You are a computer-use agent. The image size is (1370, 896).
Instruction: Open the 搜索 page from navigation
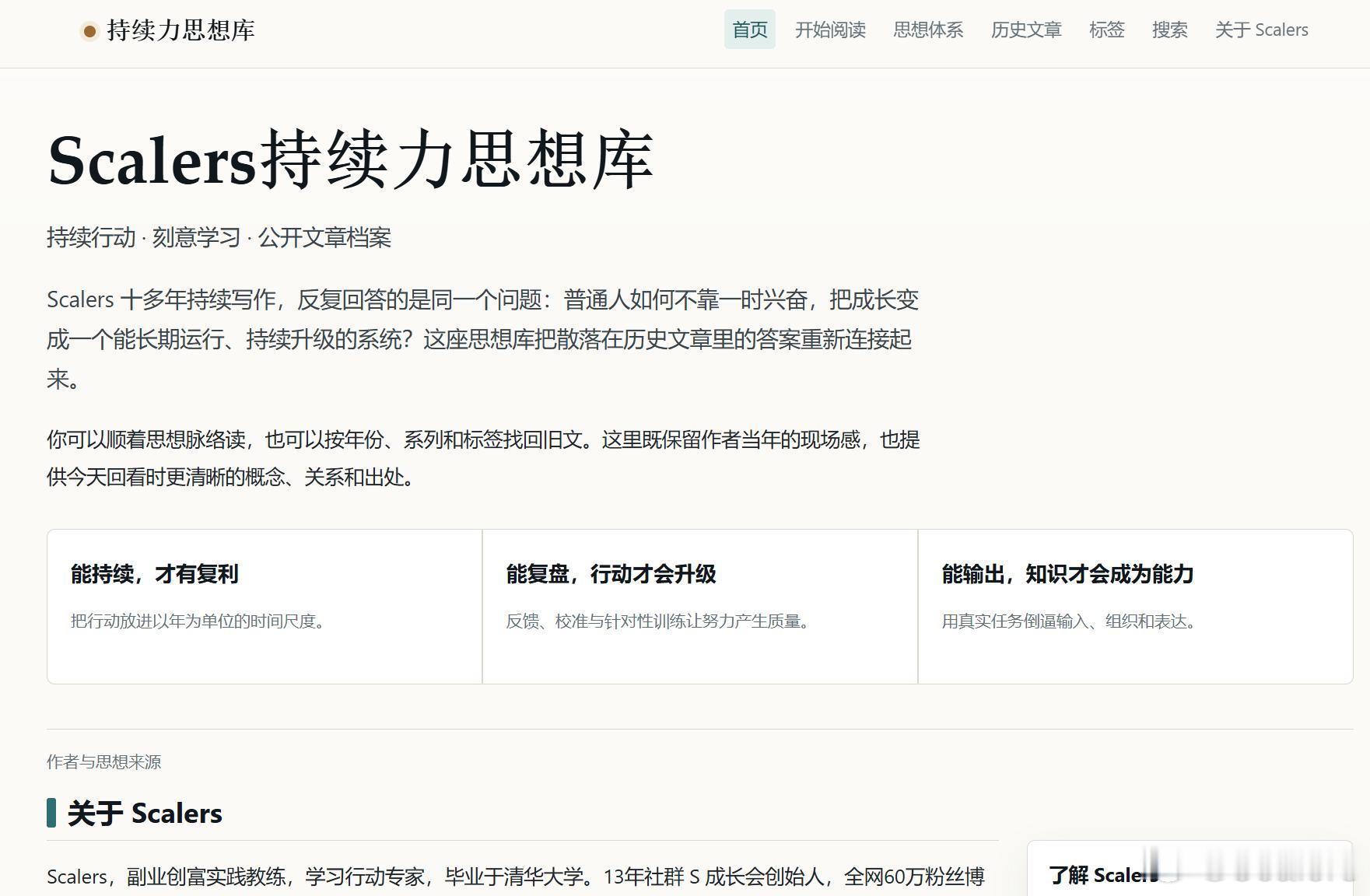click(1170, 30)
